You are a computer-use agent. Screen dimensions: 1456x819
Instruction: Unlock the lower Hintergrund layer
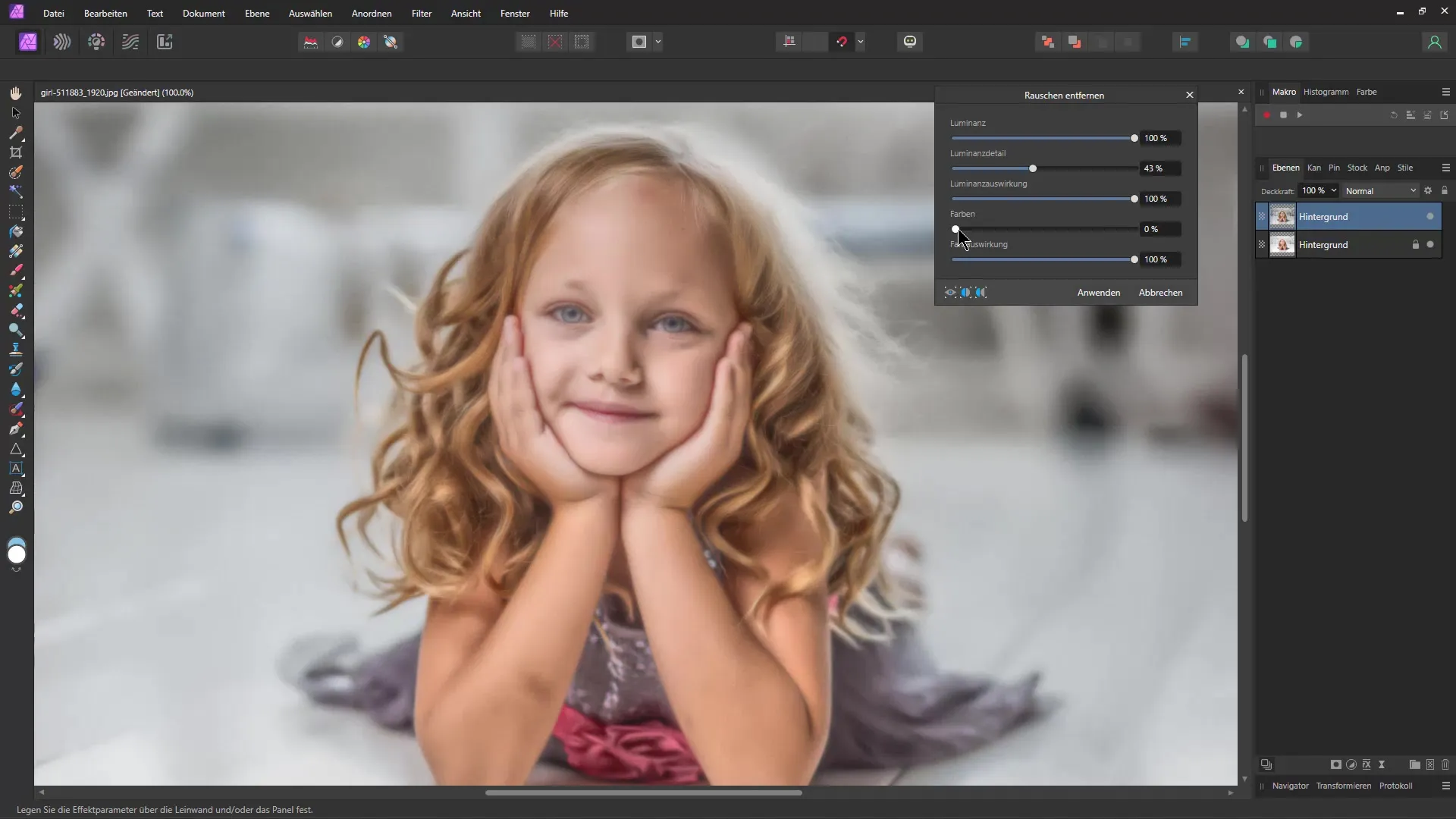tap(1415, 245)
